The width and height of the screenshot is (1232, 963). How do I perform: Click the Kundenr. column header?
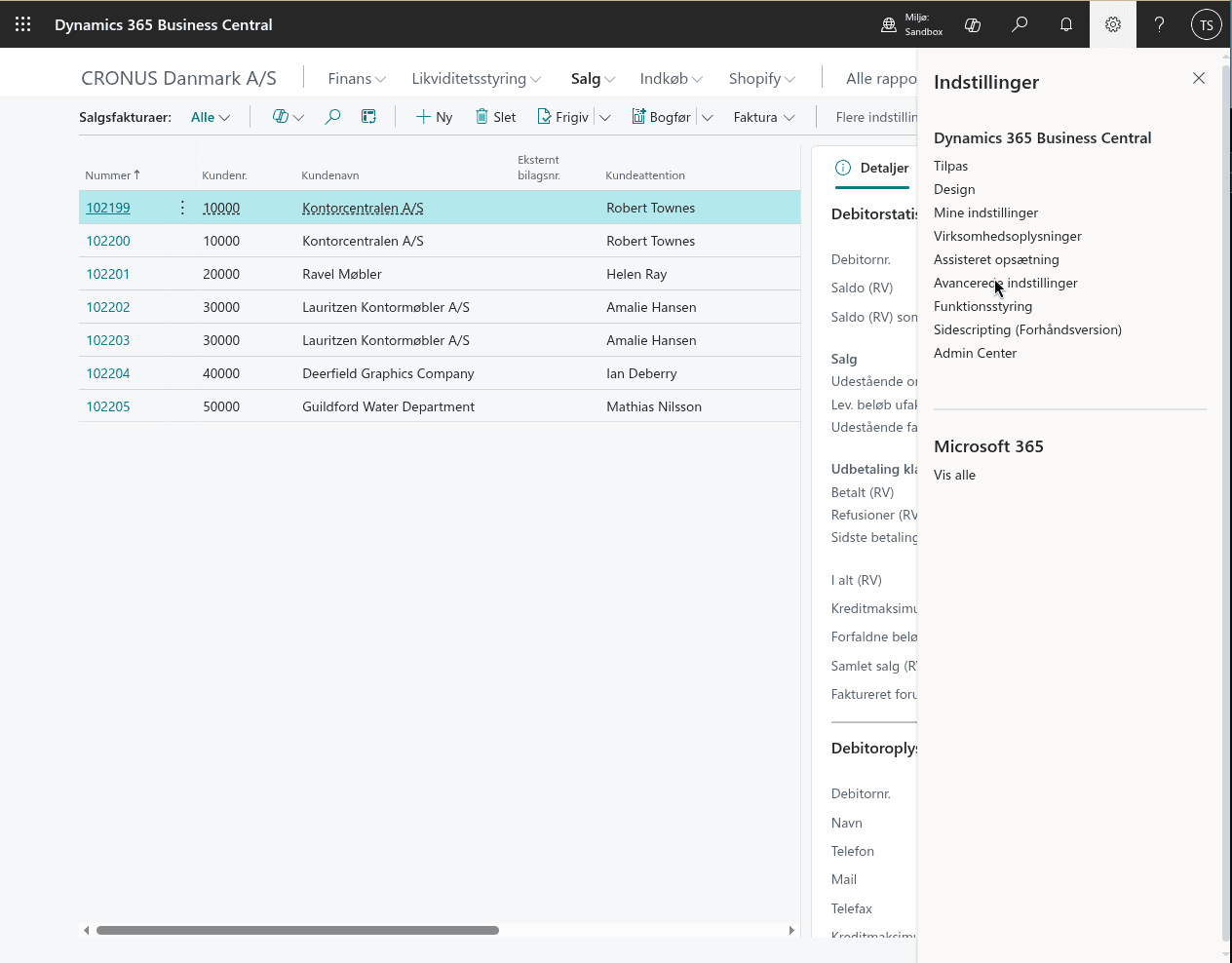click(x=224, y=175)
